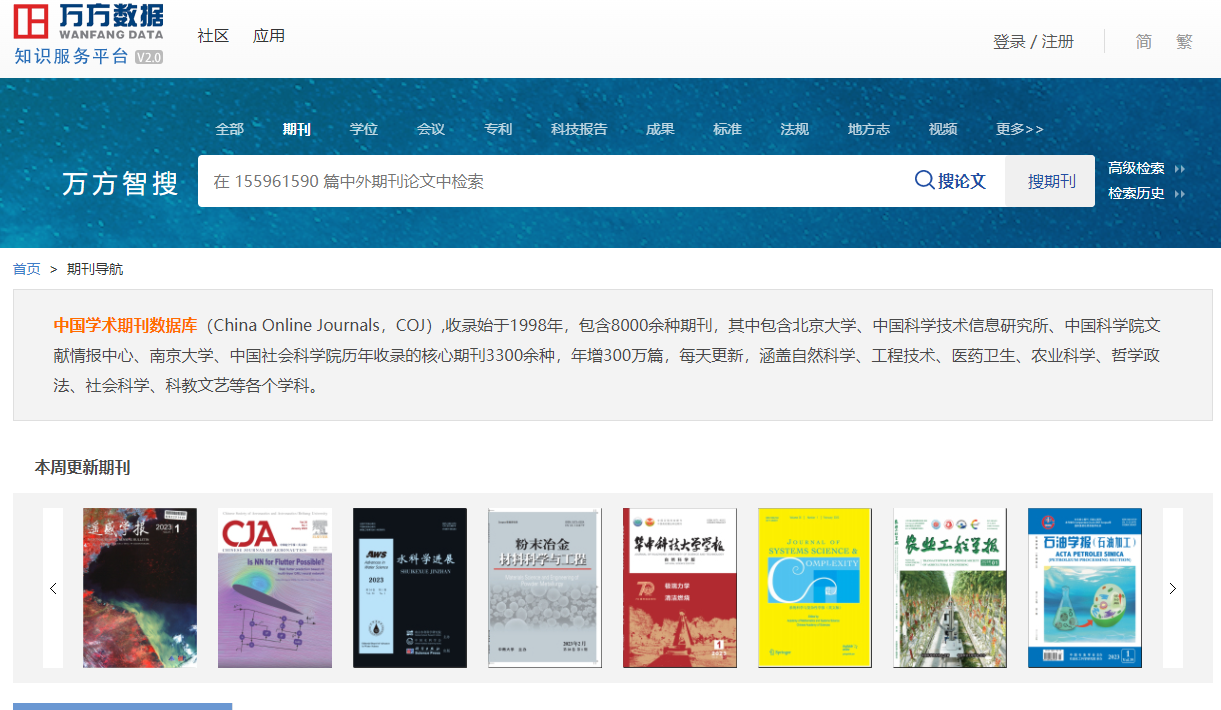Image resolution: width=1221 pixels, height=710 pixels.
Task: Select the 科技报告 search tab
Action: pyautogui.click(x=579, y=129)
